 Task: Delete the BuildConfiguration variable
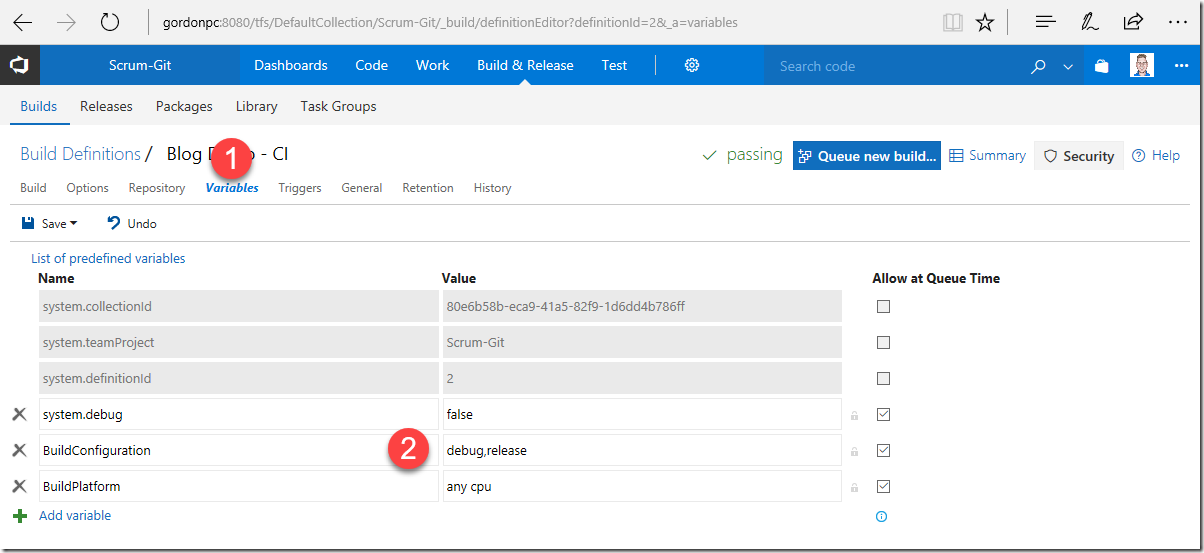19,450
